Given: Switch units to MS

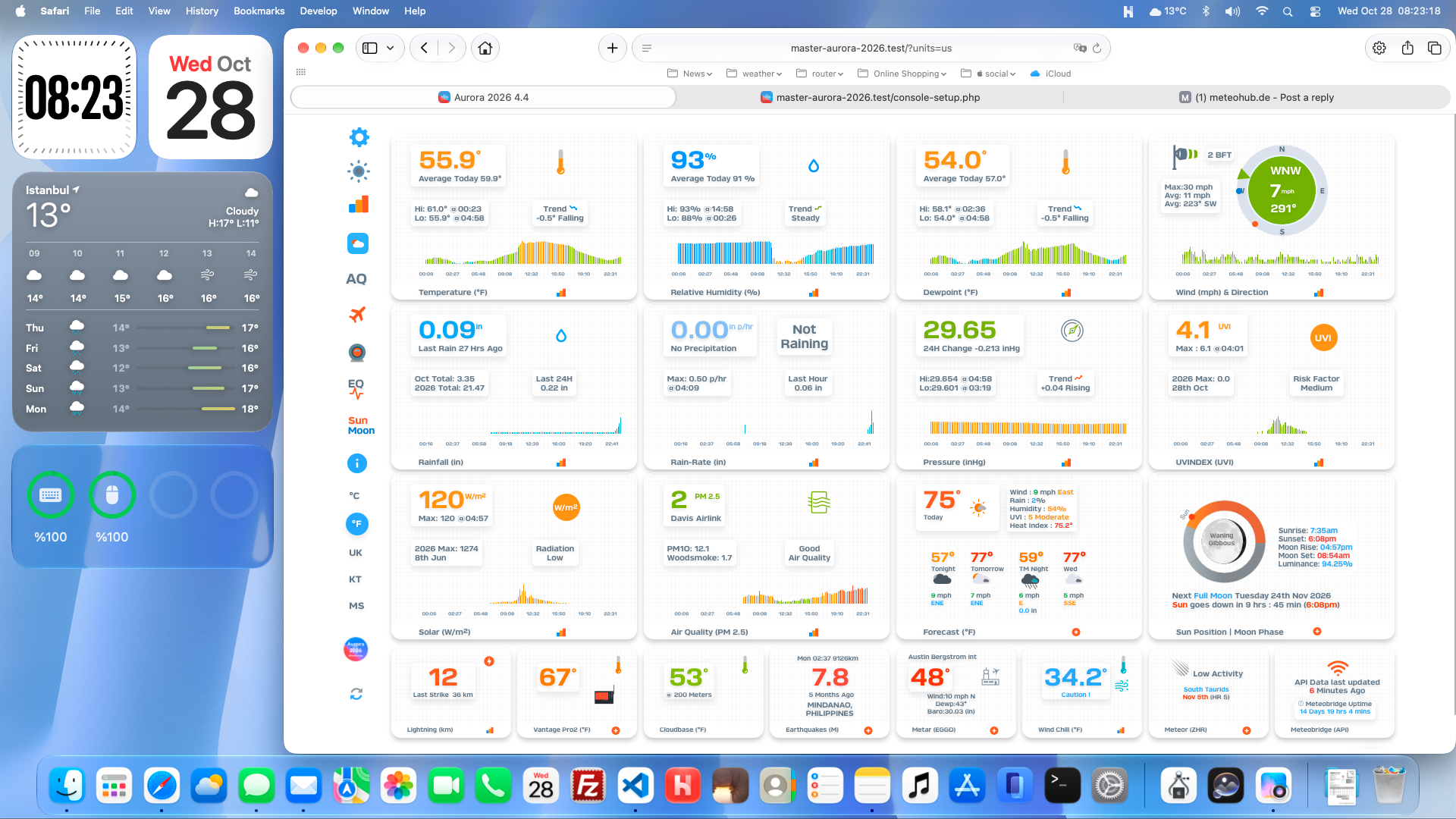Looking at the screenshot, I should point(356,606).
